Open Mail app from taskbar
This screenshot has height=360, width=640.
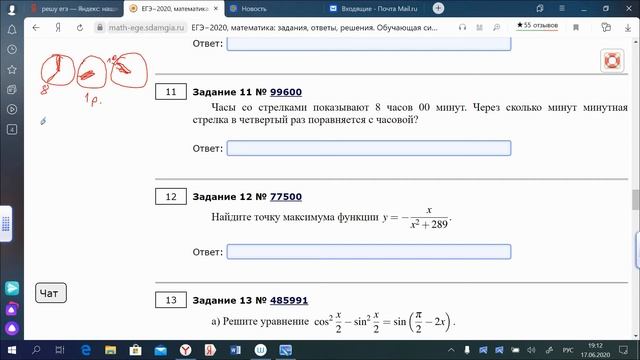(160, 350)
